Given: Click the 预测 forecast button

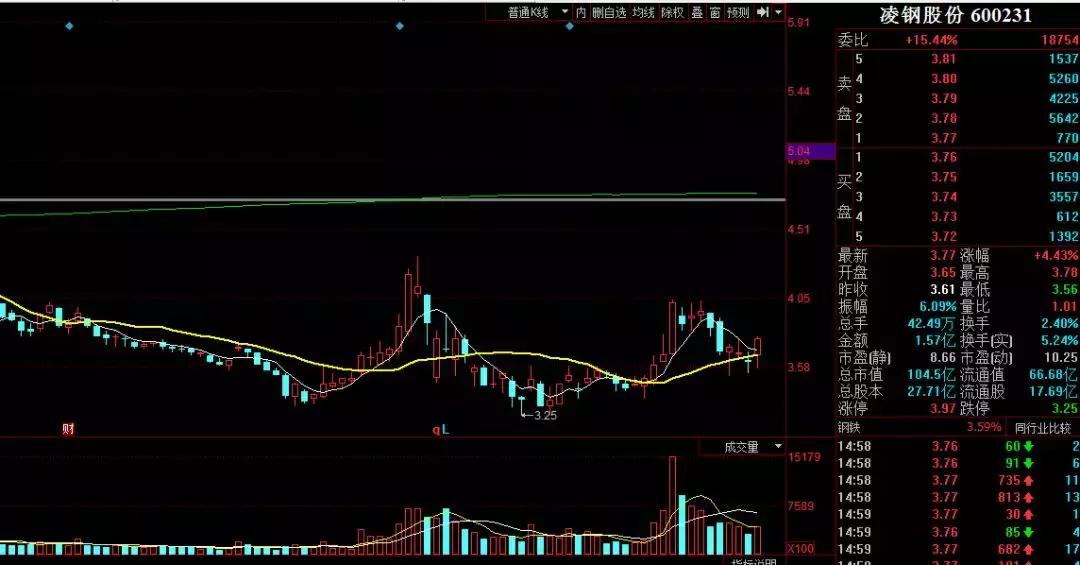Looking at the screenshot, I should coord(738,12).
